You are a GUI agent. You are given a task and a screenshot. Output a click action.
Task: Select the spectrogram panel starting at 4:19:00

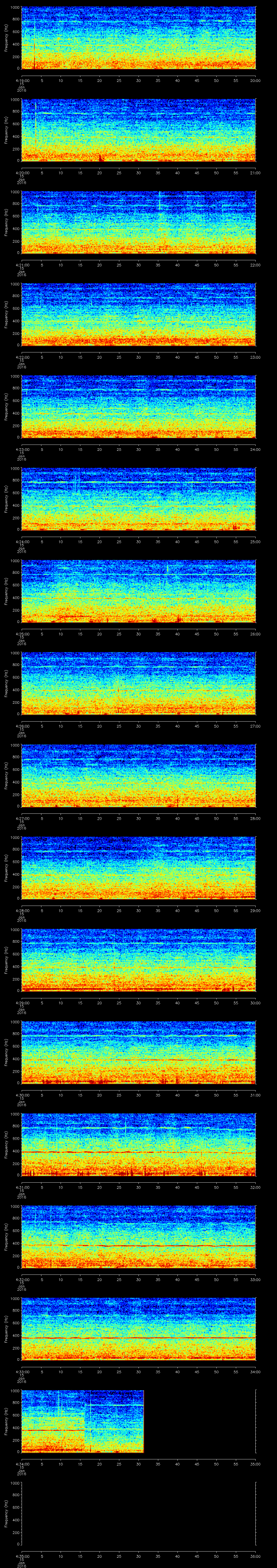138,38
